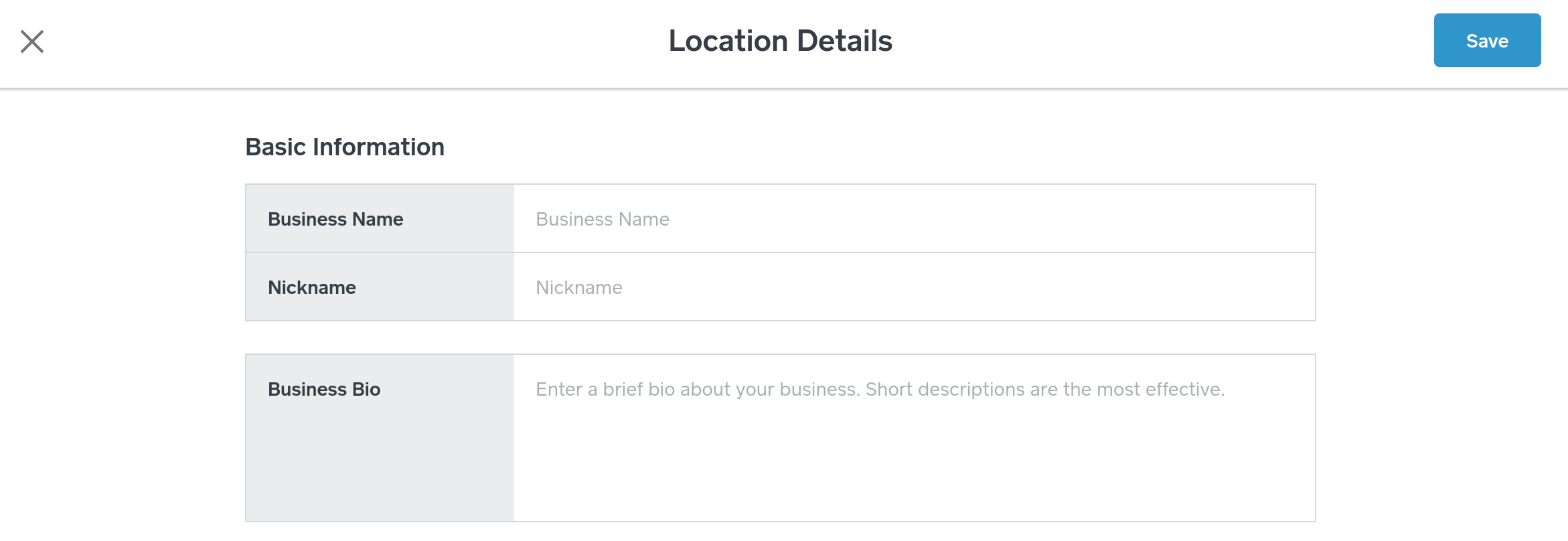This screenshot has width=1568, height=541.
Task: Click the blank lower area of Business Bio box
Action: click(x=914, y=475)
